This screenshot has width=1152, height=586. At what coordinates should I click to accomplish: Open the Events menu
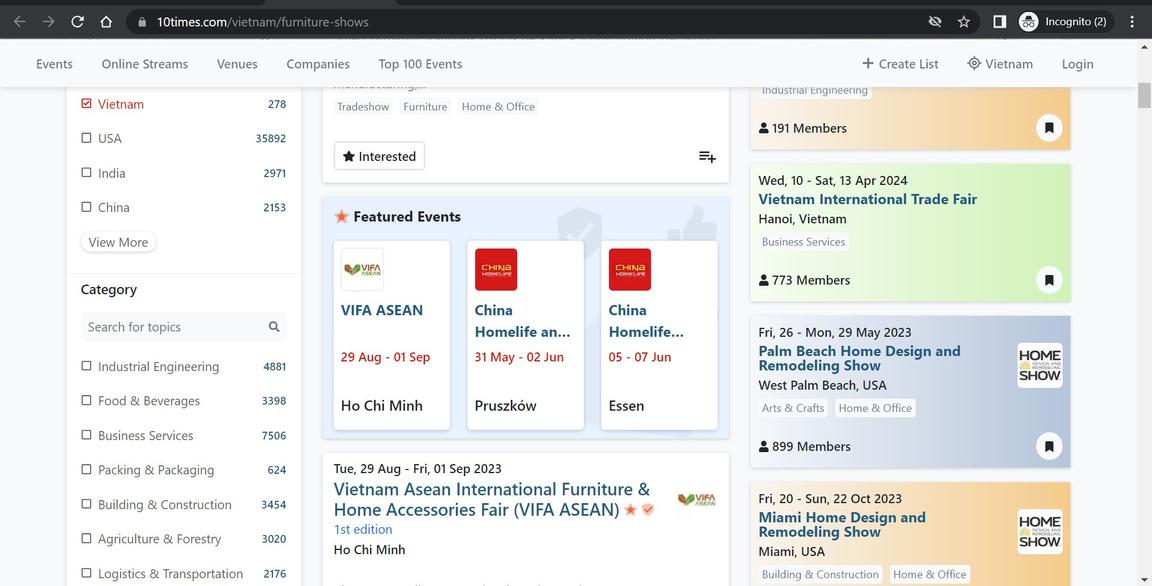pos(54,64)
